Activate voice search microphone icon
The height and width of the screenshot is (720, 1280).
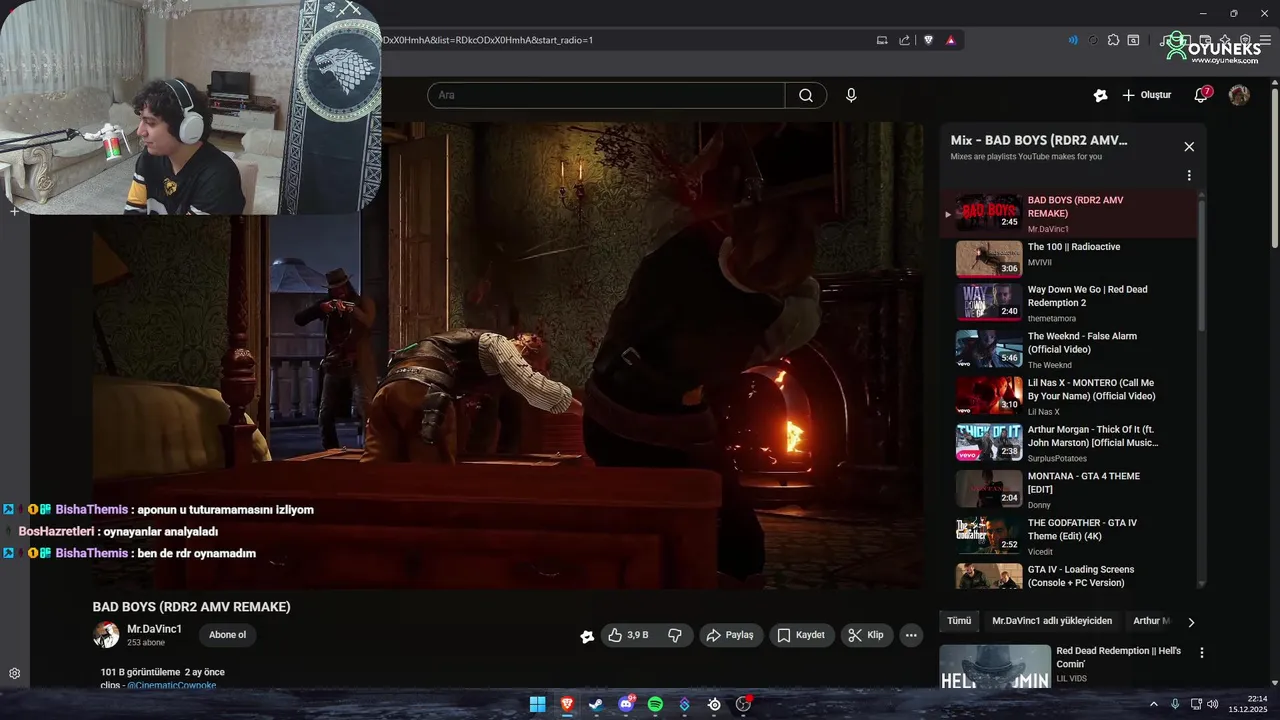851,95
